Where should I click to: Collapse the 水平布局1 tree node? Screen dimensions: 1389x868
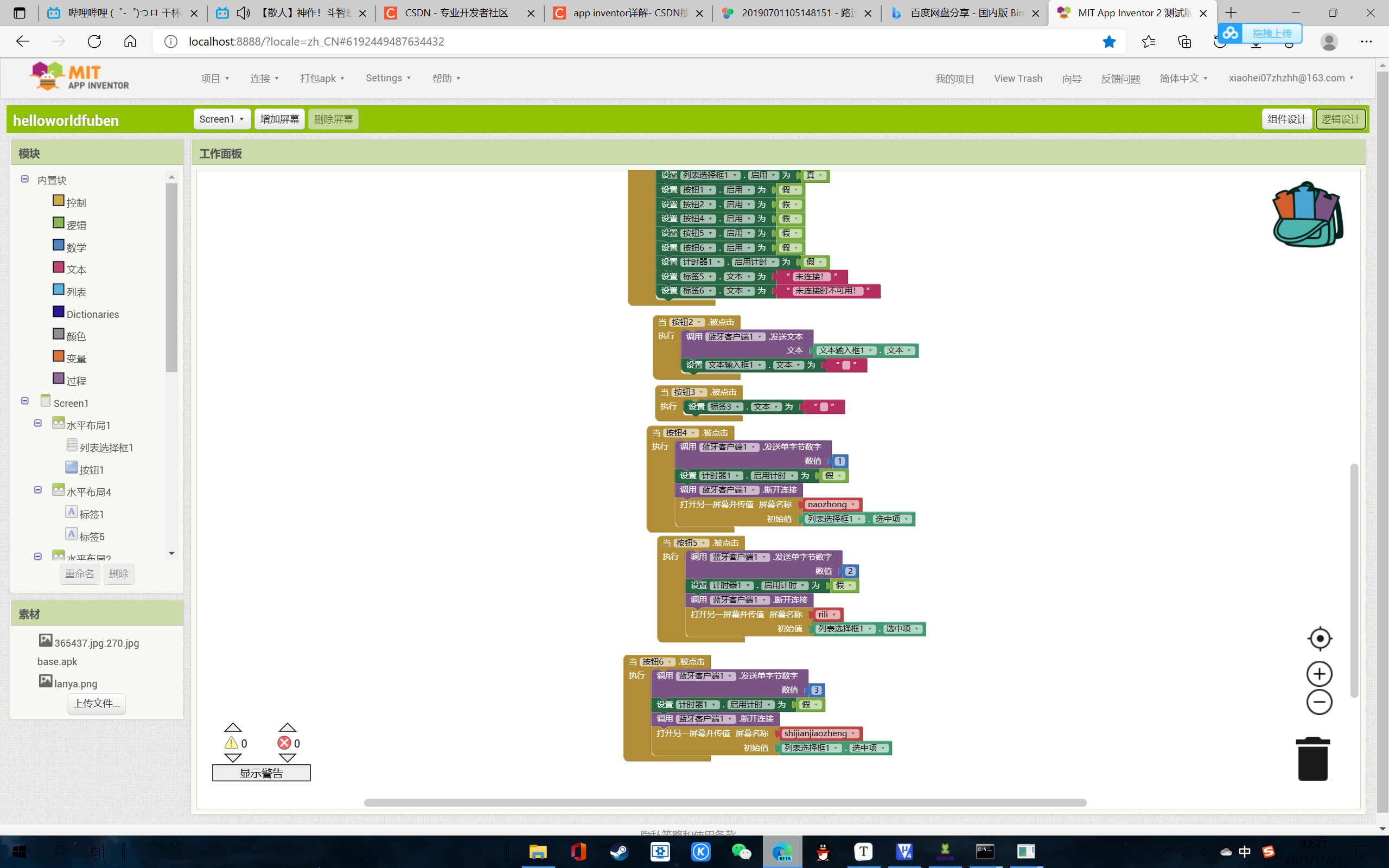[38, 423]
